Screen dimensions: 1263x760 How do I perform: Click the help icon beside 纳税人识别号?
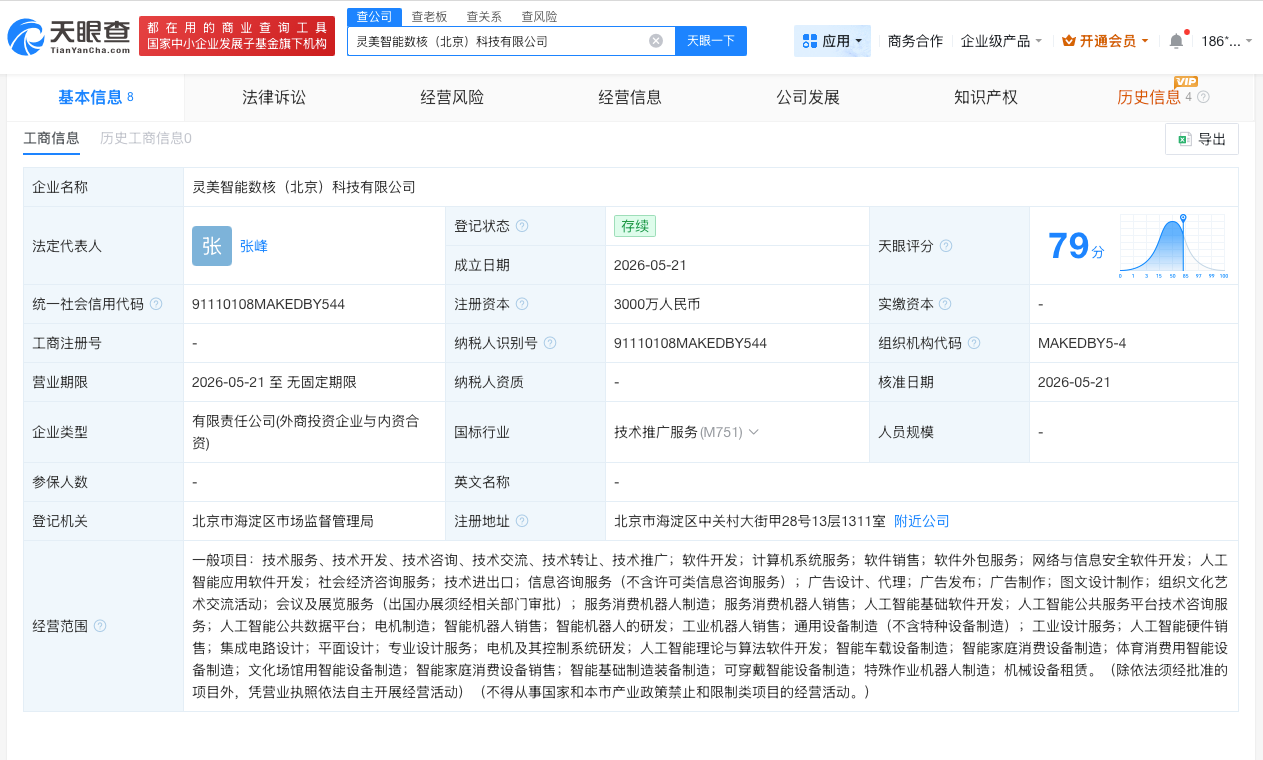tap(550, 343)
